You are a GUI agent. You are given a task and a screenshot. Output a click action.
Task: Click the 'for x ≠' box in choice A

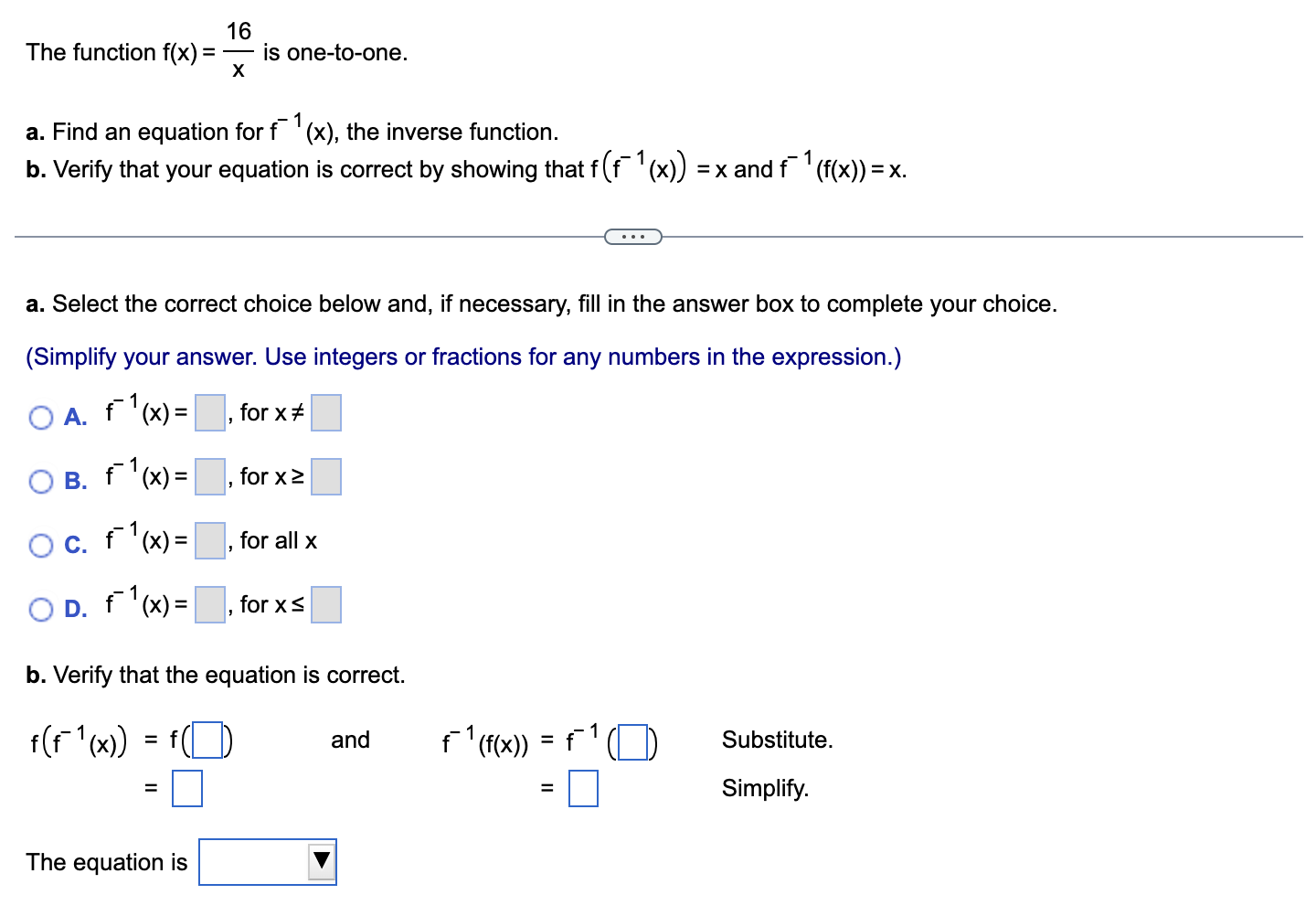tap(325, 412)
